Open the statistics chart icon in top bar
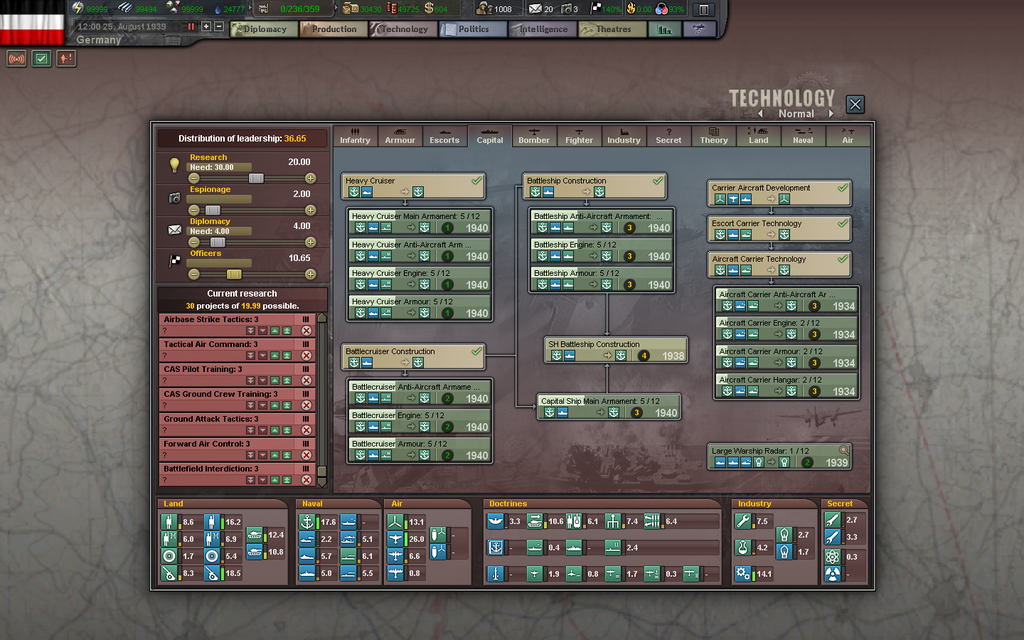1024x640 pixels. pyautogui.click(x=664, y=29)
